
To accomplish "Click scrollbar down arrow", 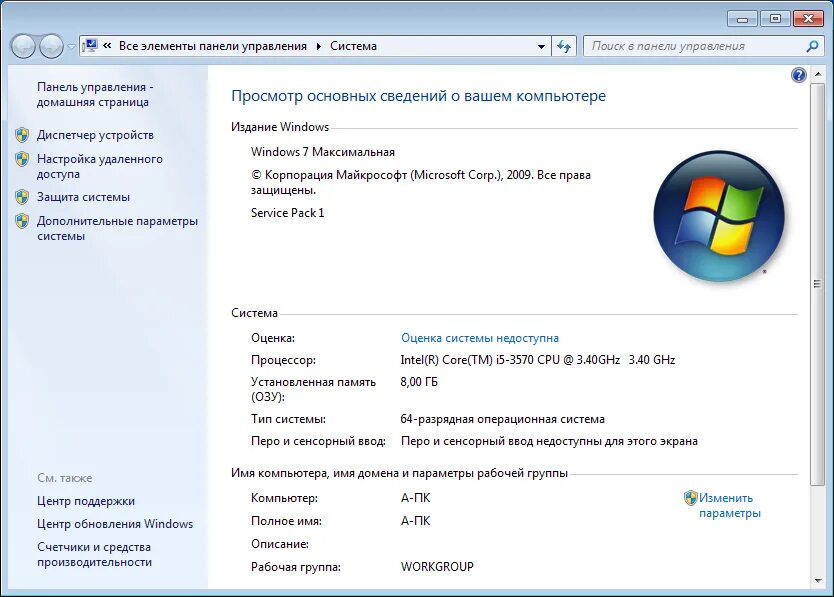I will click(817, 581).
